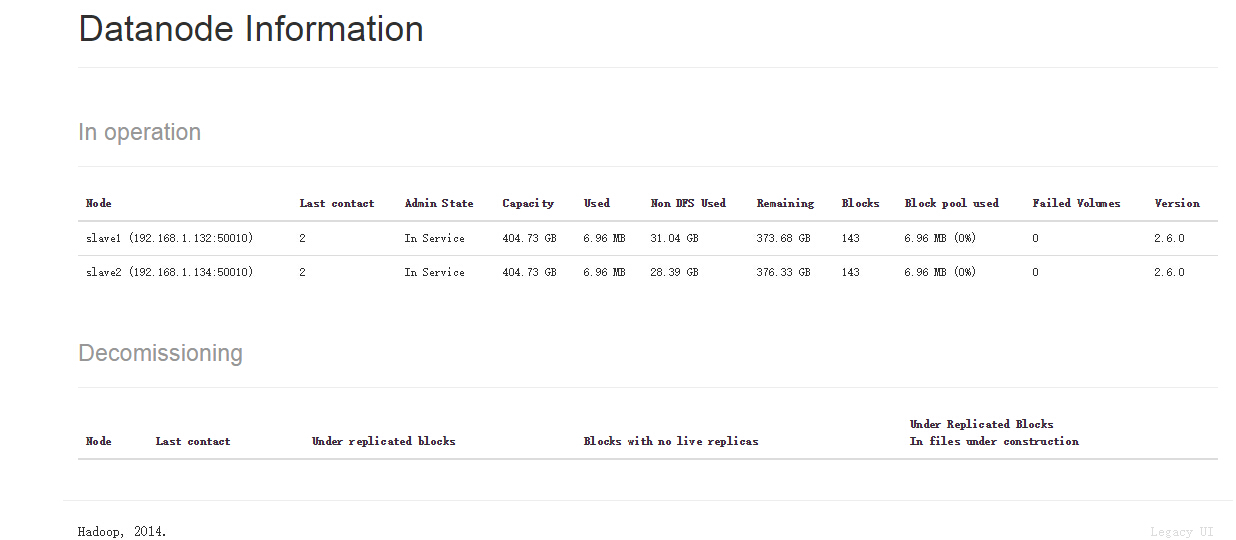Open the Legacy UI link

[1182, 532]
